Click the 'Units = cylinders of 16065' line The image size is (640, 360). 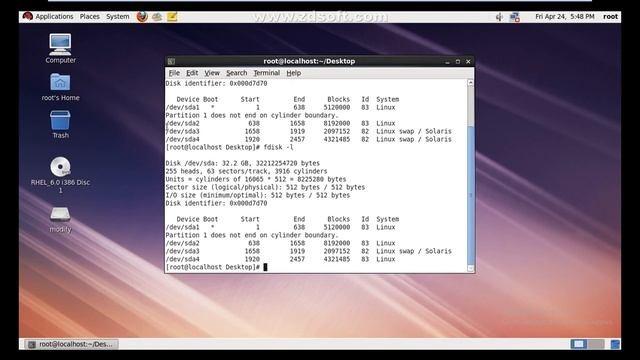256,179
